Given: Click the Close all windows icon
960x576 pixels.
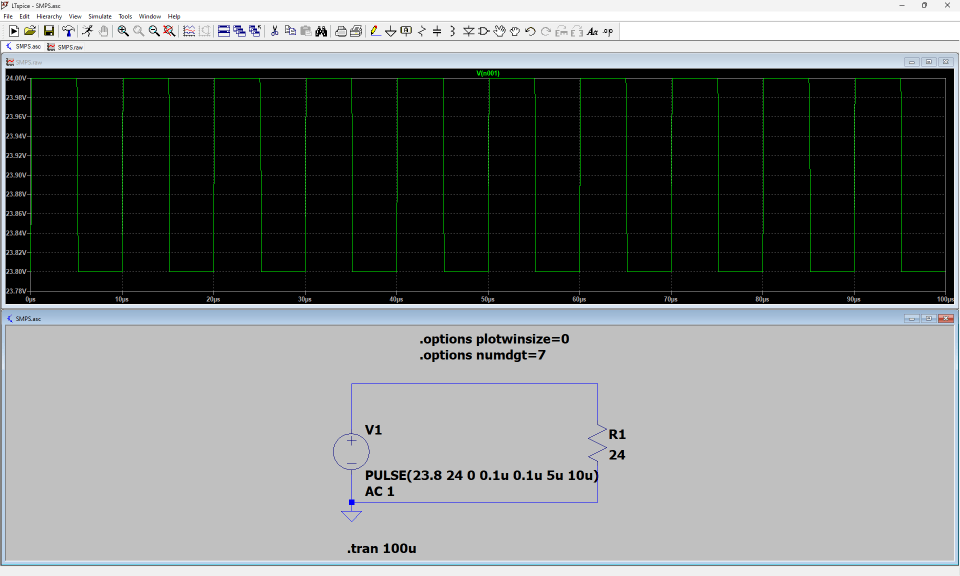Looking at the screenshot, I should click(255, 31).
